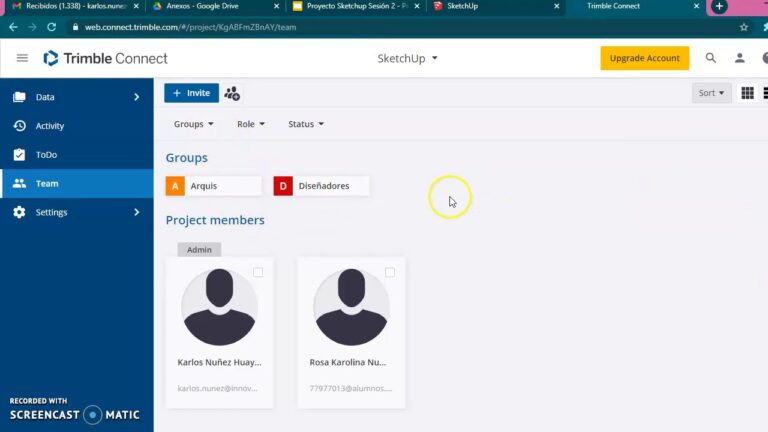Open the Sort dropdown
Image resolution: width=768 pixels, height=432 pixels.
[x=711, y=93]
